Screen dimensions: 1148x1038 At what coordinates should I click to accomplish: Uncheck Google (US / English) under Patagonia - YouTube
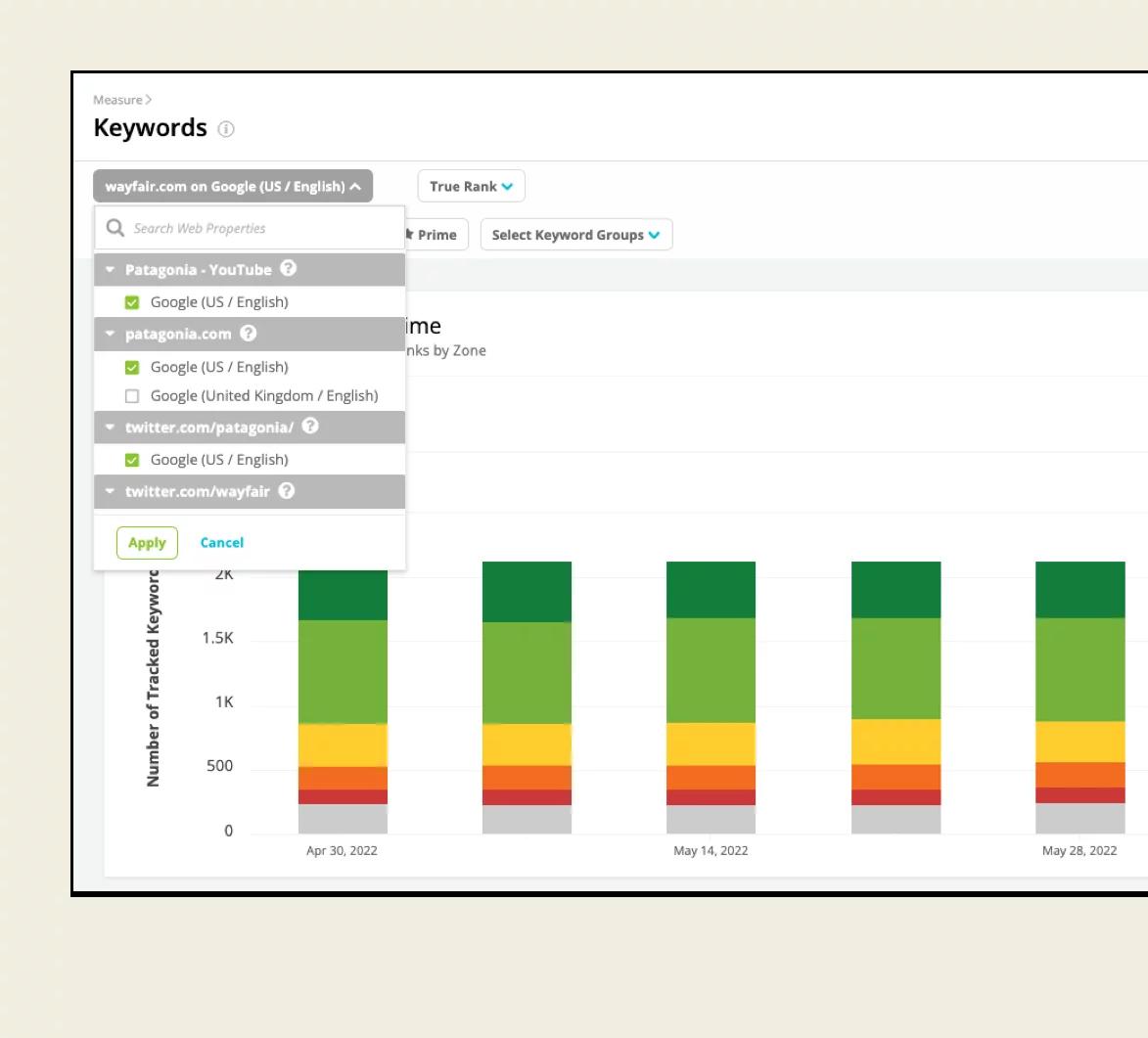coord(132,302)
